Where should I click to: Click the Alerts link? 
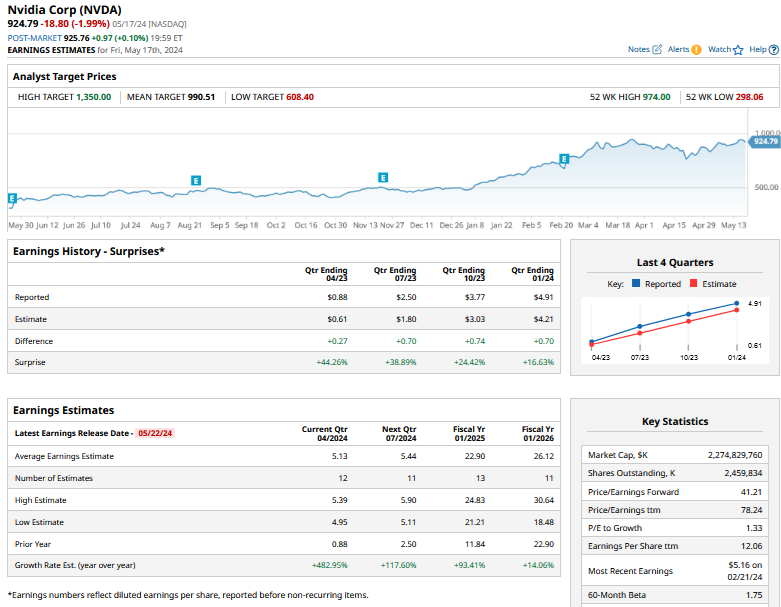coord(678,49)
